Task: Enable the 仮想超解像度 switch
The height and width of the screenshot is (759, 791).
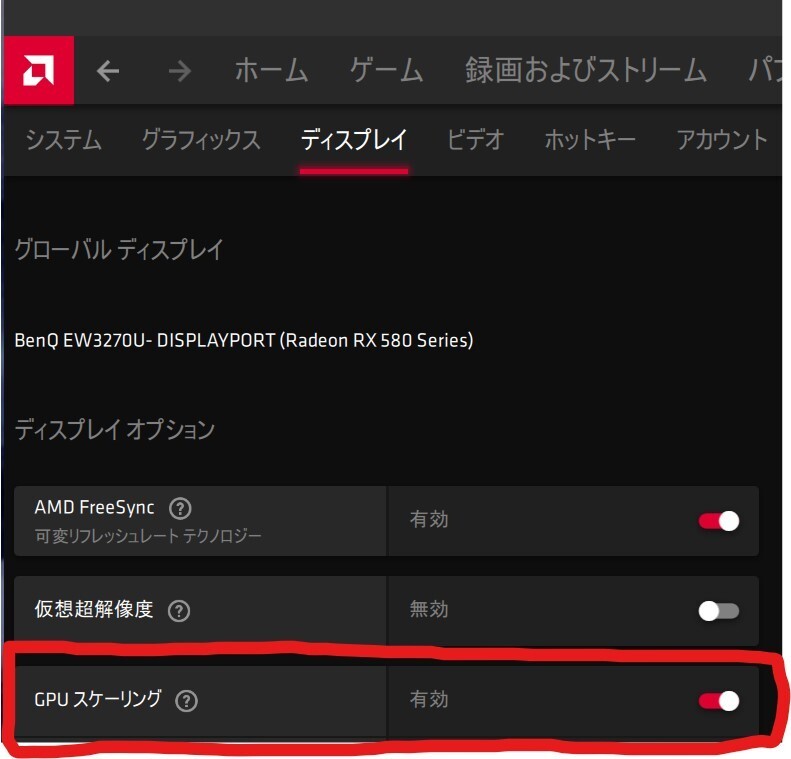Action: click(x=719, y=611)
